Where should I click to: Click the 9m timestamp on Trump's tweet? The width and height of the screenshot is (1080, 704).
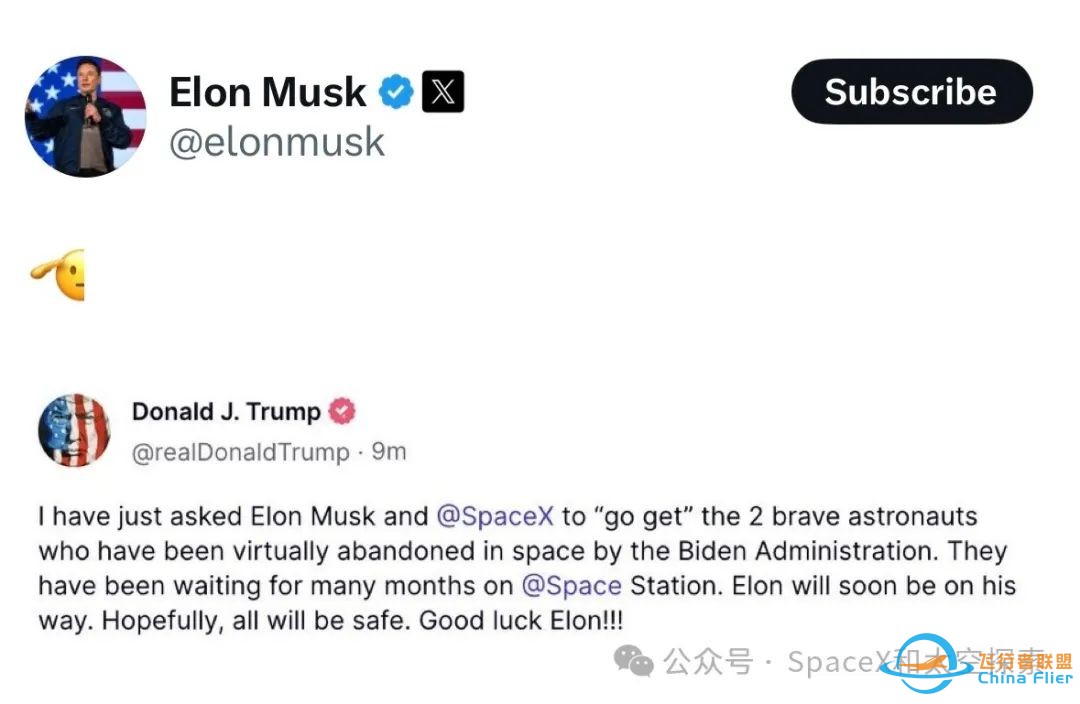[x=390, y=452]
